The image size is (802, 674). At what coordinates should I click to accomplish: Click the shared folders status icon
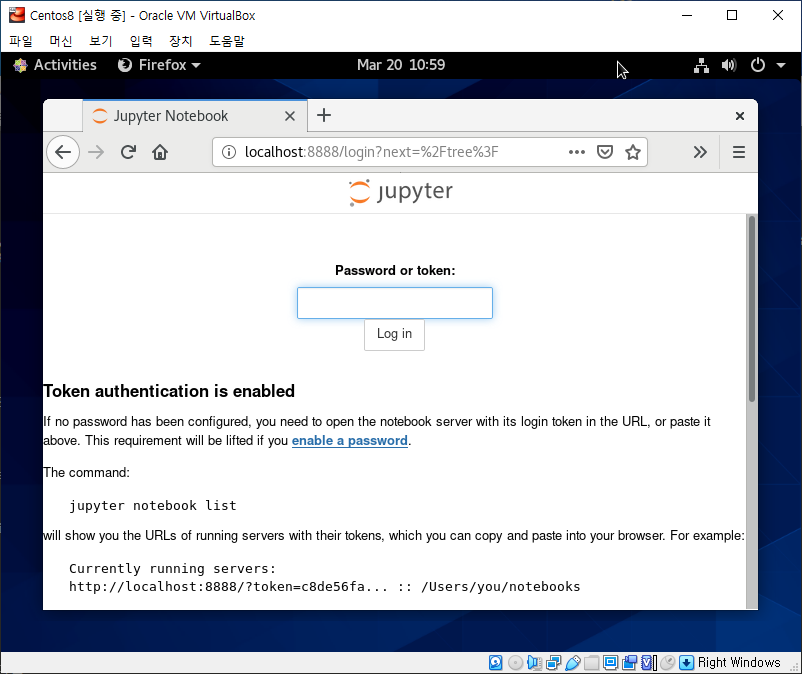(591, 663)
